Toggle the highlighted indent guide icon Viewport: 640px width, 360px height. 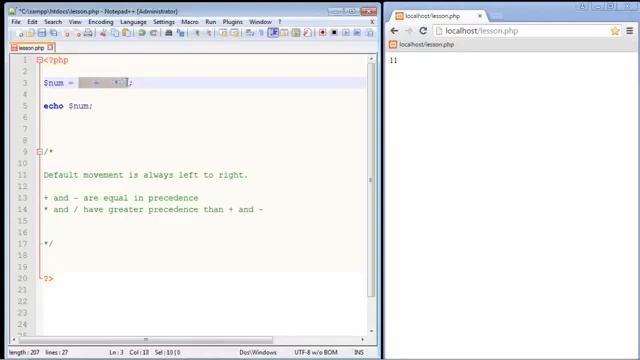tap(273, 33)
